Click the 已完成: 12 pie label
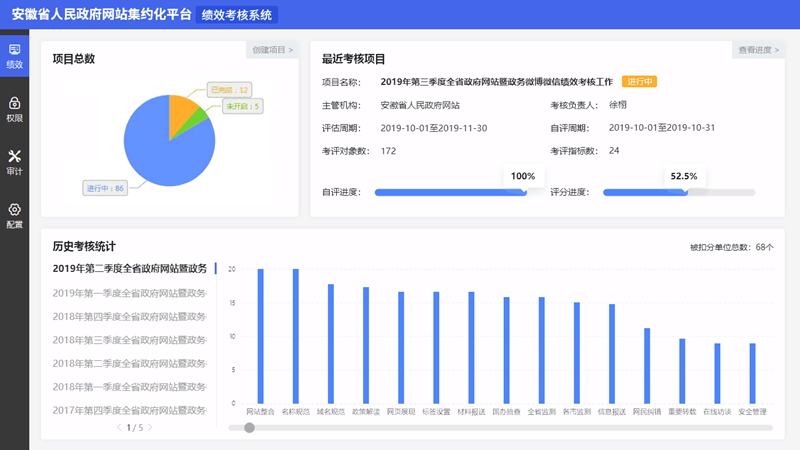 click(229, 90)
